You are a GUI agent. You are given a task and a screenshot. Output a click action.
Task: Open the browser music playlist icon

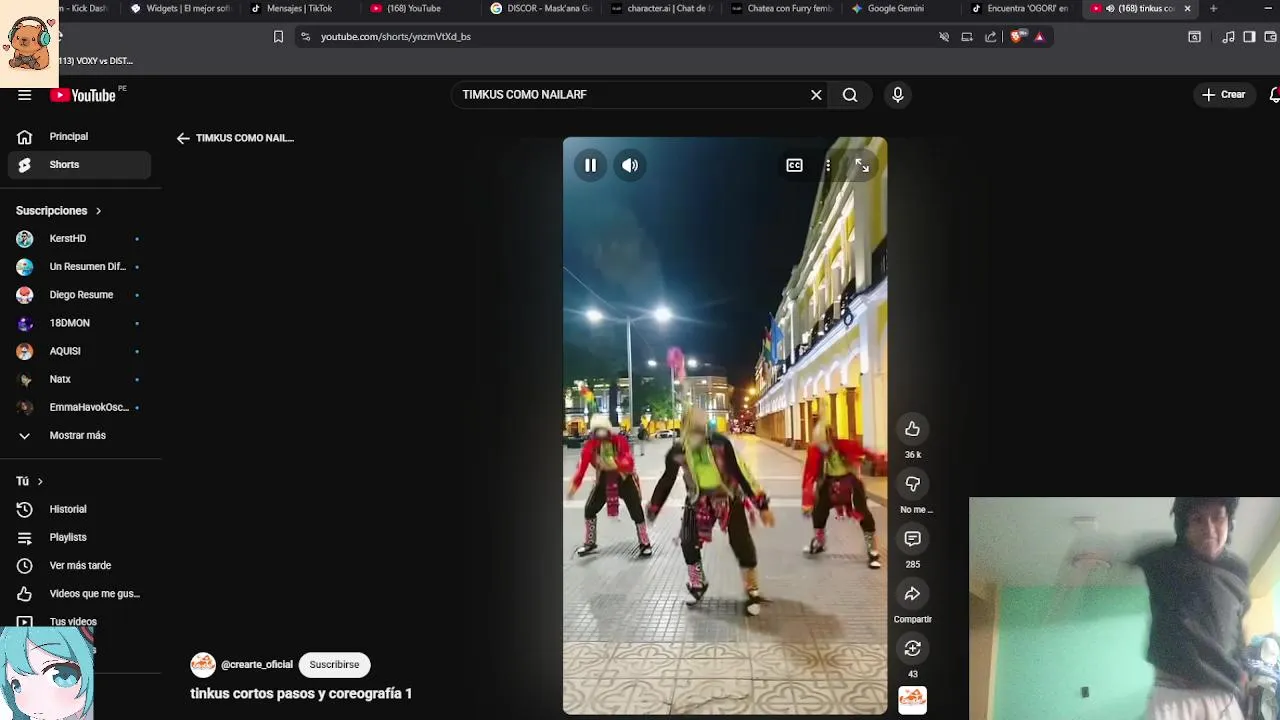pyautogui.click(x=1229, y=37)
